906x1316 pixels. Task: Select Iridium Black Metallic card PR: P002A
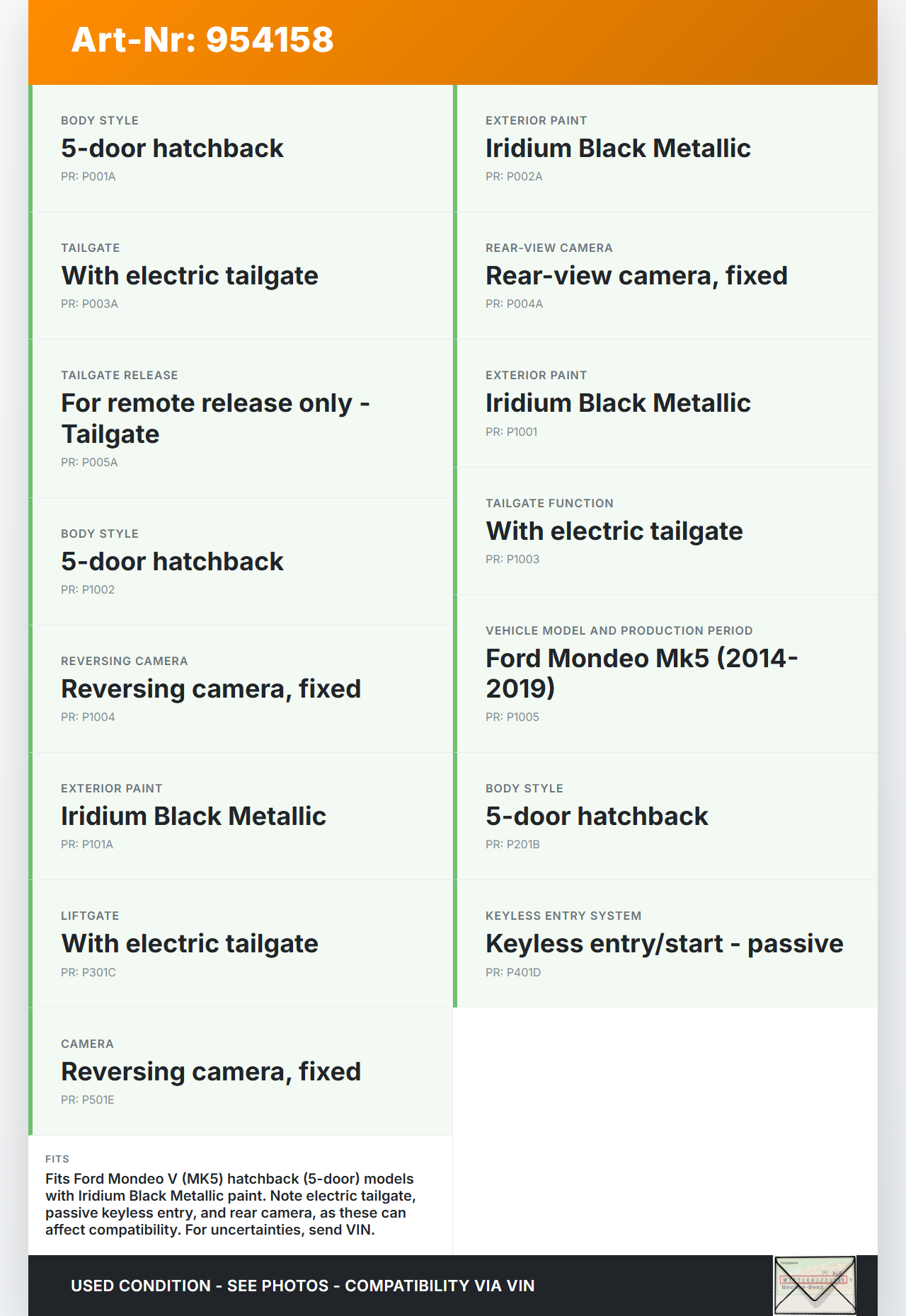(x=667, y=149)
